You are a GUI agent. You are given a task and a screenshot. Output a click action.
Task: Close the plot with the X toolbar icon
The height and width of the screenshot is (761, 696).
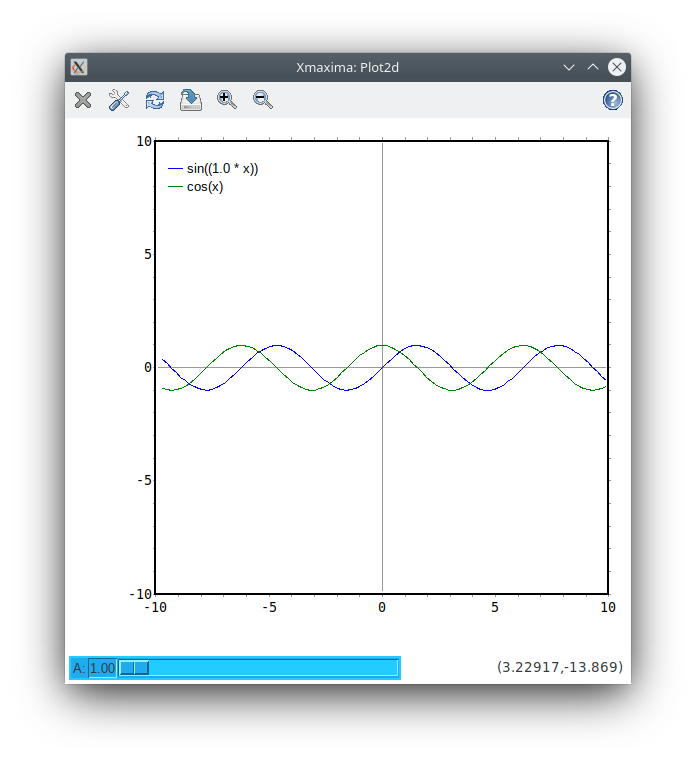tap(83, 100)
